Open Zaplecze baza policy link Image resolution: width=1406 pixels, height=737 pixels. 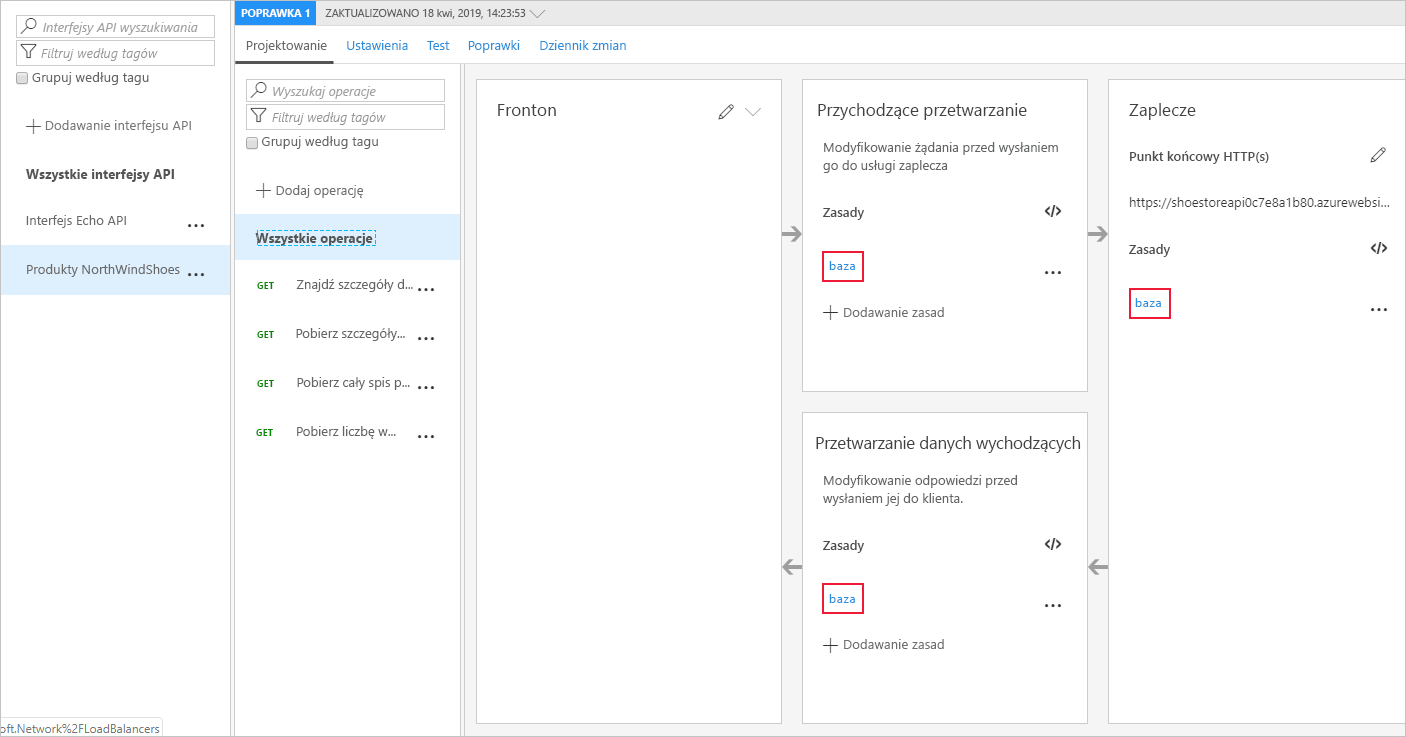tap(1149, 303)
